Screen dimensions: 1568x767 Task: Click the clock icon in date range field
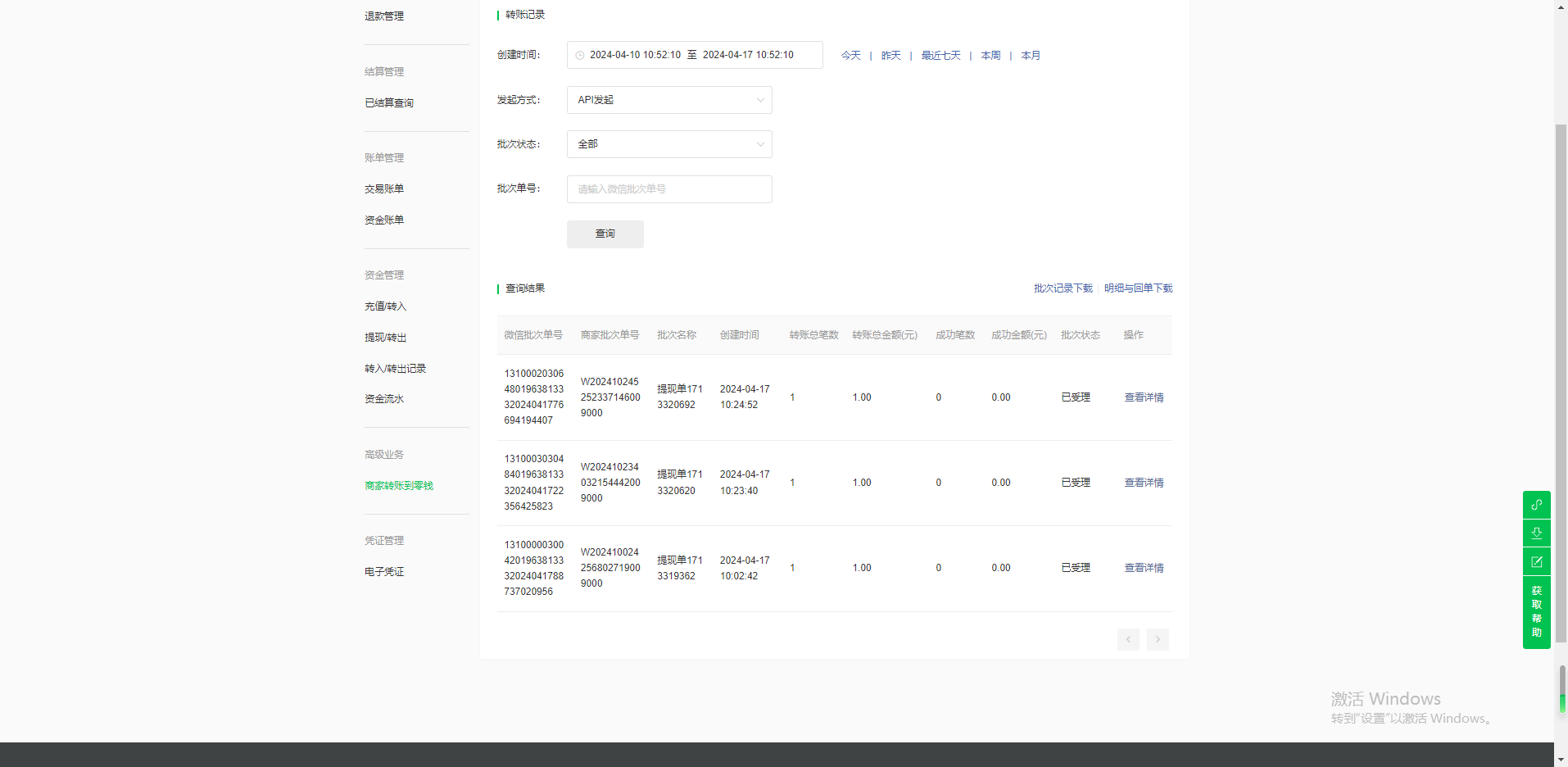click(580, 56)
